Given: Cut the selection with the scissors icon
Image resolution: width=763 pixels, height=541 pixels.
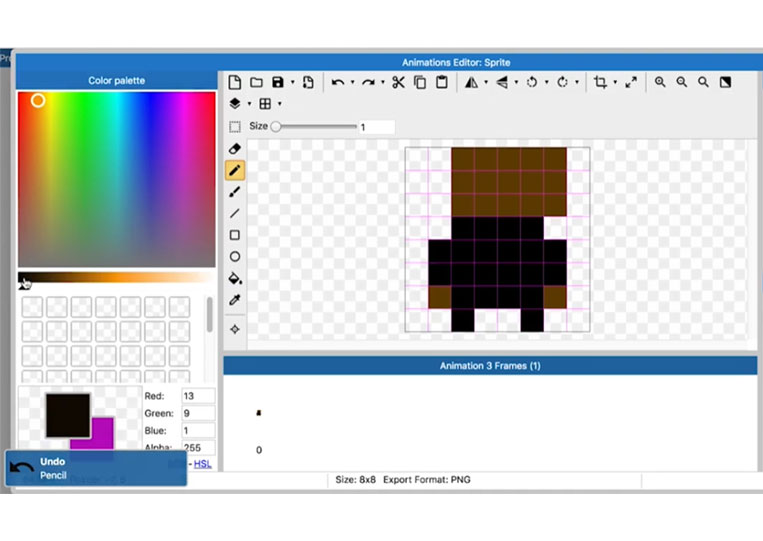Looking at the screenshot, I should (399, 82).
